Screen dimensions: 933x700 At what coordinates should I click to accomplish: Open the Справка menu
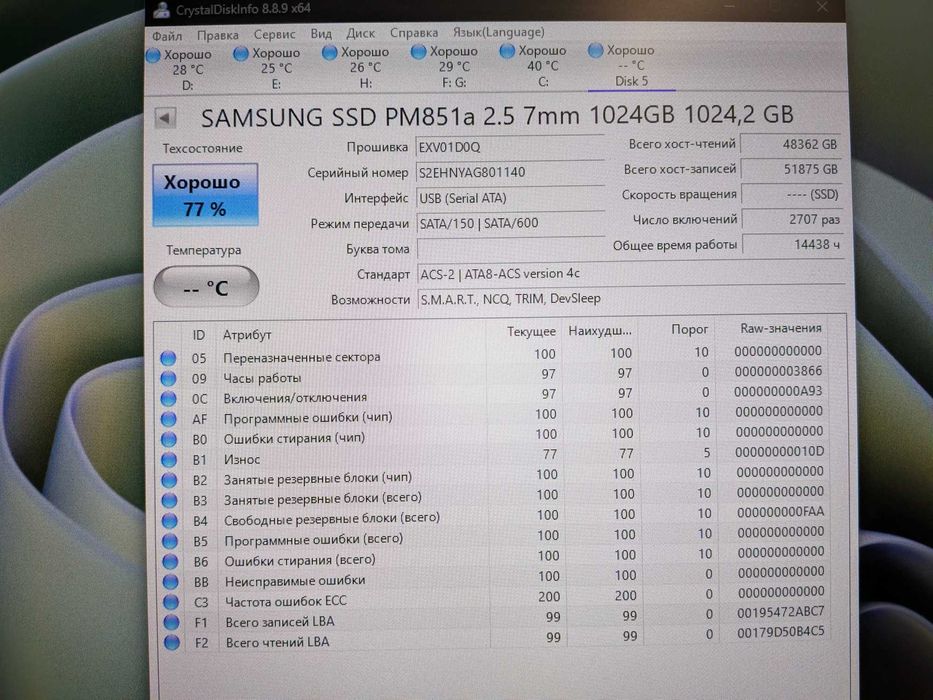click(414, 33)
